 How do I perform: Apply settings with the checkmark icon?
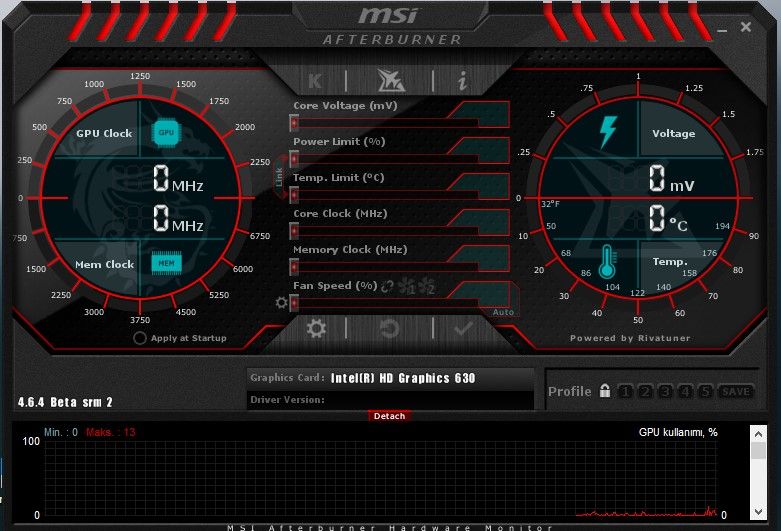coord(463,328)
